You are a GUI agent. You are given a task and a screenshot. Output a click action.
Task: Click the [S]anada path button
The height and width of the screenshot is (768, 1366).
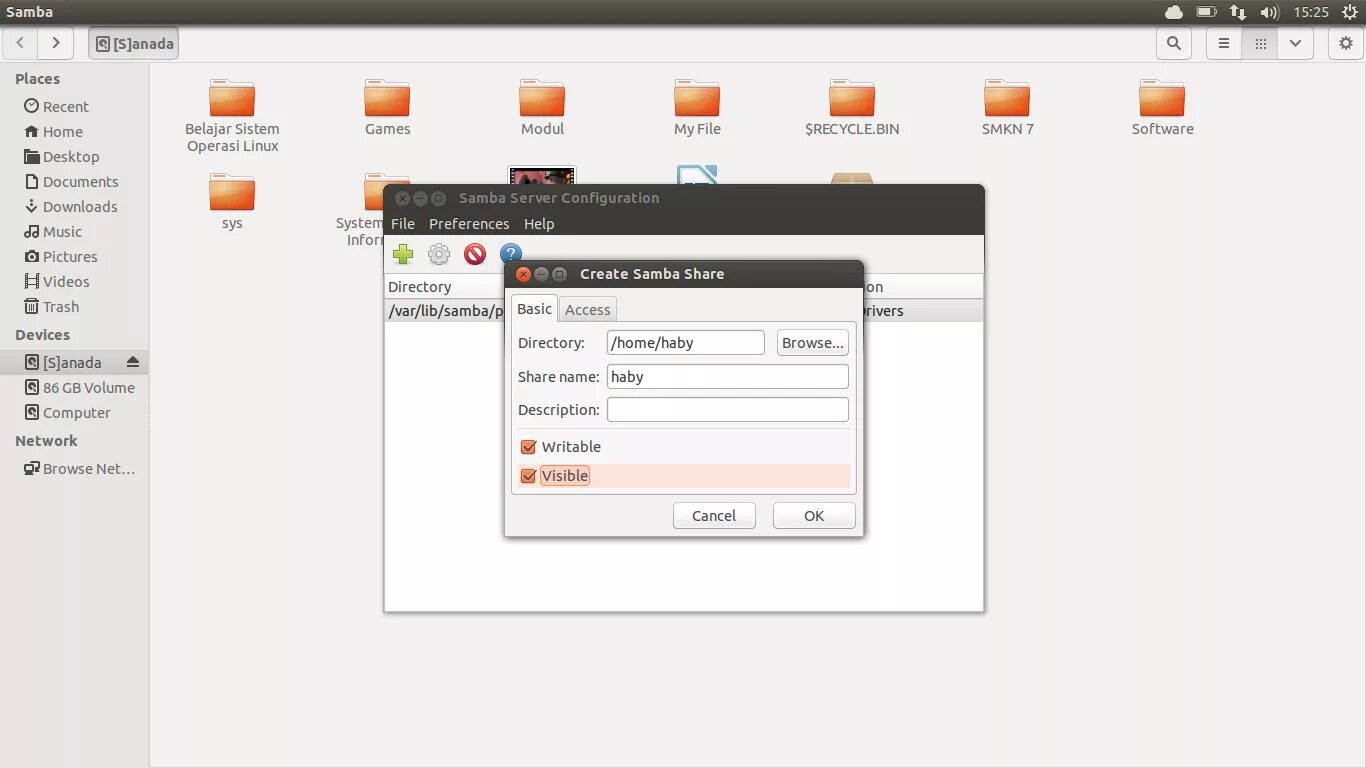pyautogui.click(x=134, y=43)
